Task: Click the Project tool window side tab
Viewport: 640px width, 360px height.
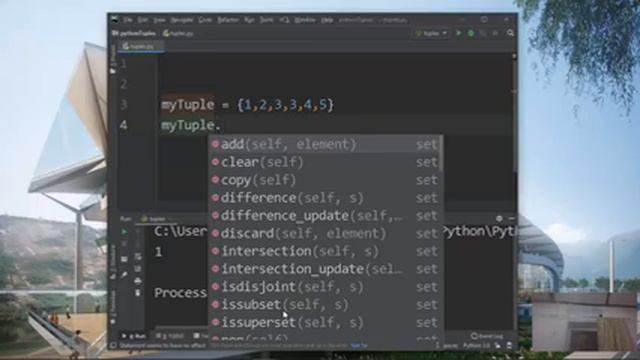Action: click(x=113, y=59)
